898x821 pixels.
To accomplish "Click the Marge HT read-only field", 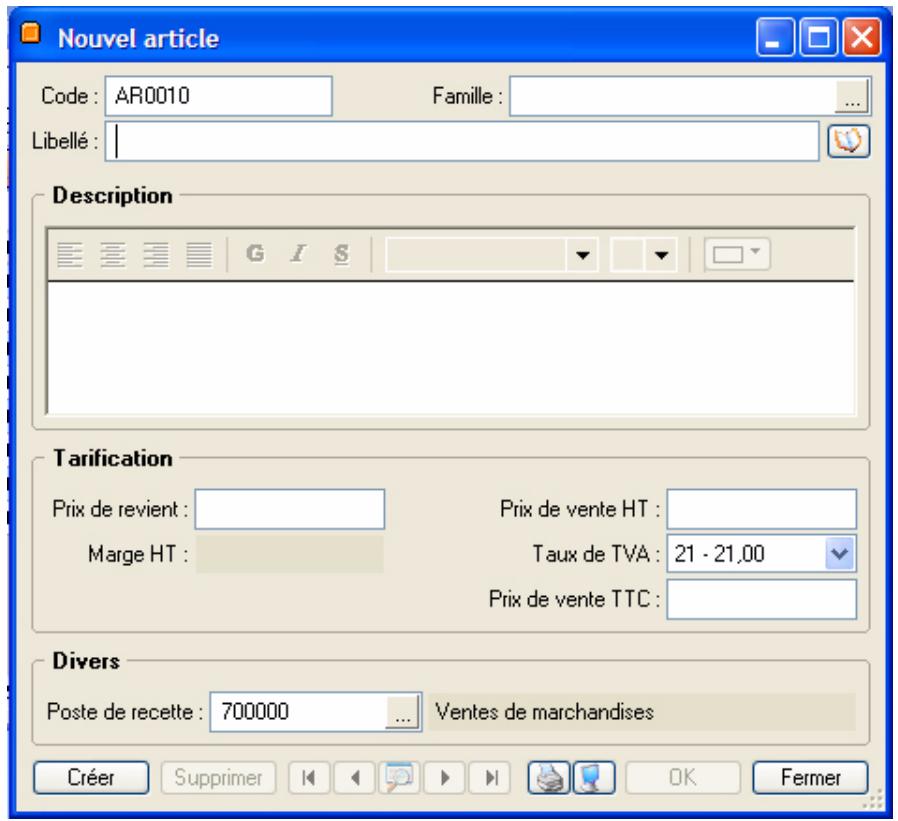I will click(290, 554).
